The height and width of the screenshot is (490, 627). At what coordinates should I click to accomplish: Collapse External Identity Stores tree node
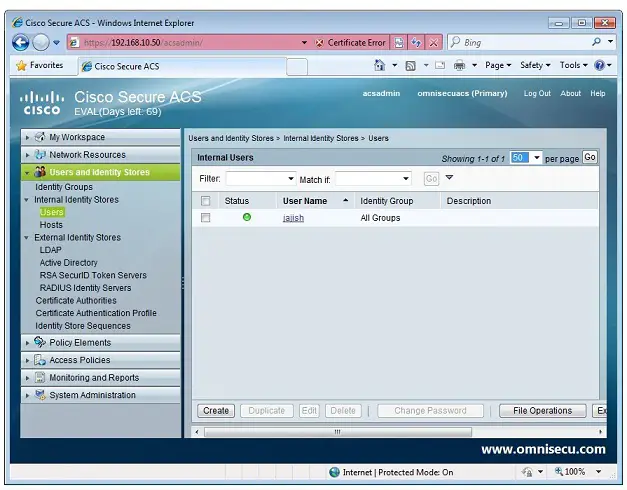tap(26, 238)
